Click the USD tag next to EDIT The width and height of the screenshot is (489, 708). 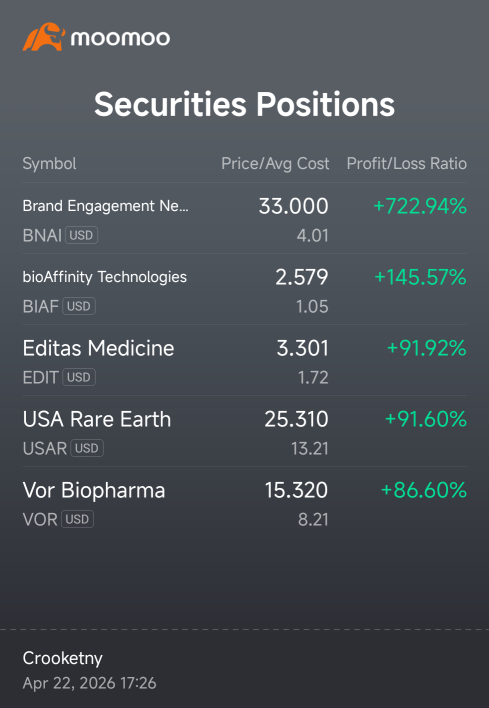coord(79,377)
